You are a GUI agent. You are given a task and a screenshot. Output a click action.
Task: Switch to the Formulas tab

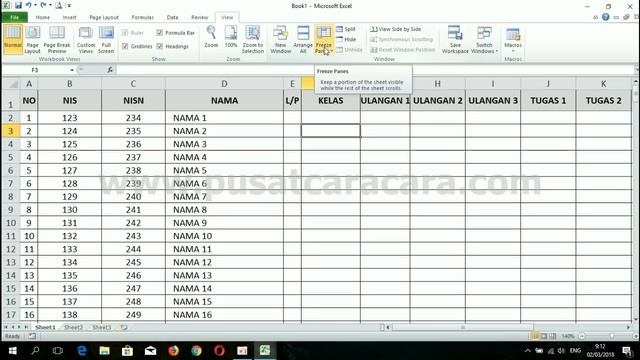142,18
